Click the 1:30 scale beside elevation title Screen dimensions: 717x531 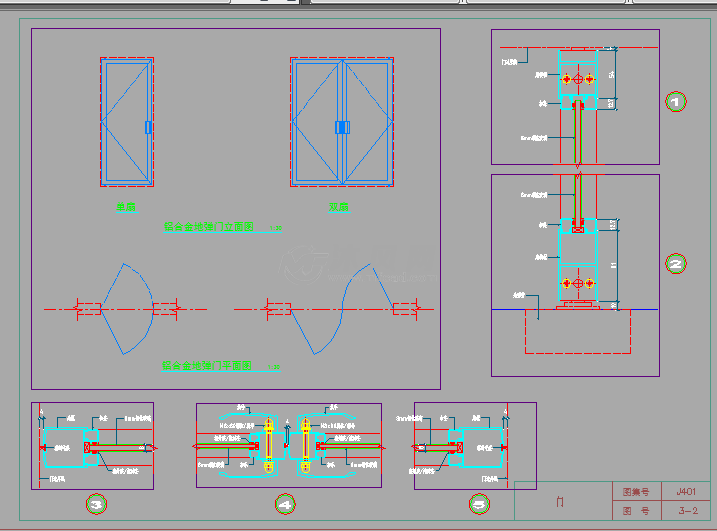[276, 228]
